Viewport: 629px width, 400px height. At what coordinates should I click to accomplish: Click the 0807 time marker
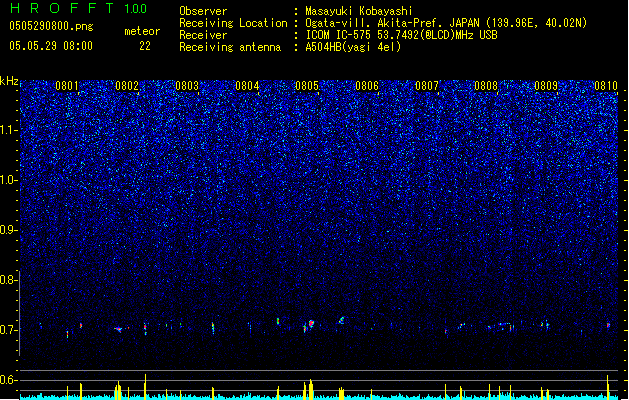(x=427, y=86)
